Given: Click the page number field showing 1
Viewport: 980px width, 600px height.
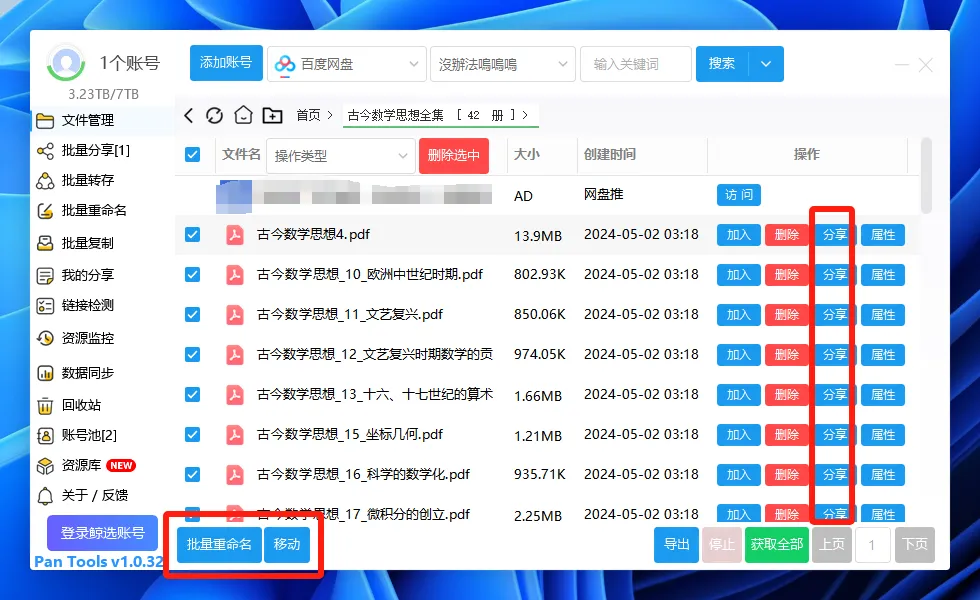Looking at the screenshot, I should tap(872, 545).
